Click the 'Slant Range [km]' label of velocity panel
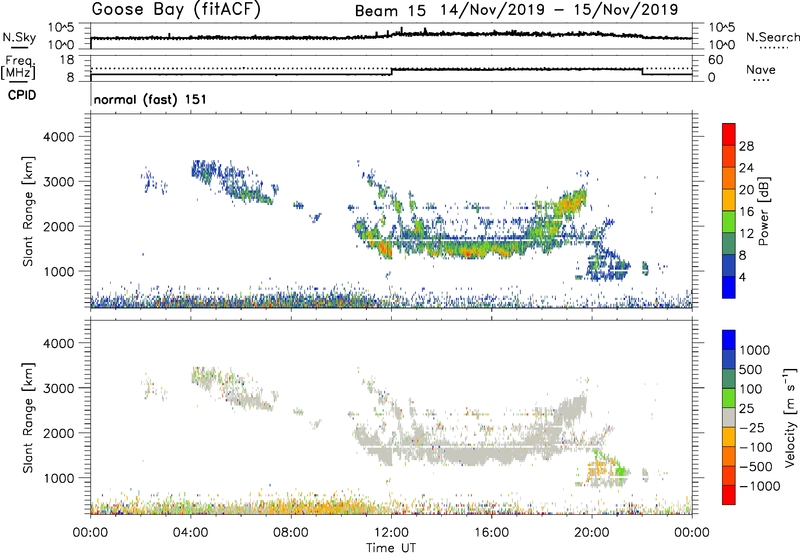Image resolution: width=800 pixels, height=554 pixels. (x=28, y=417)
